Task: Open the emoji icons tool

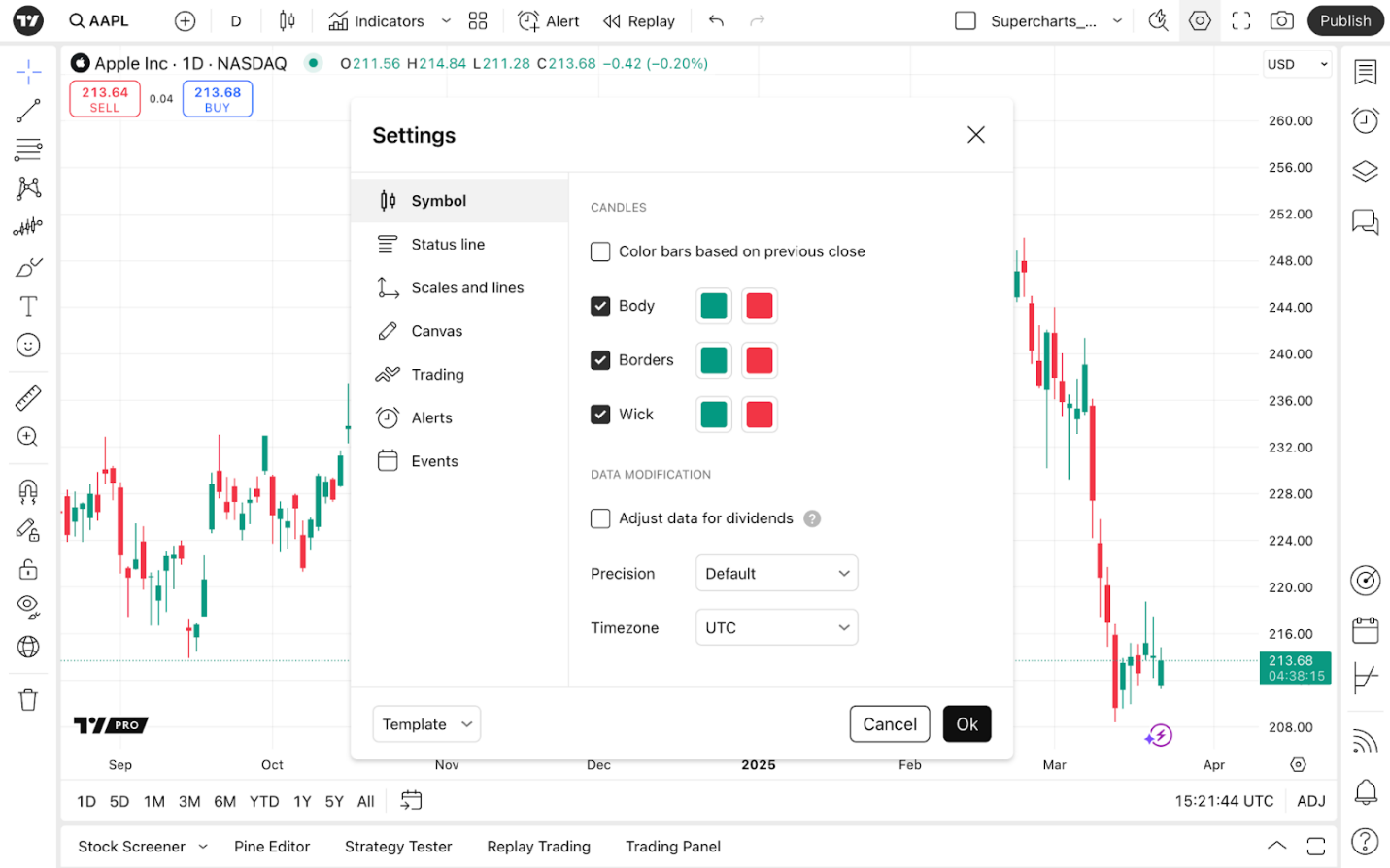Action: click(28, 346)
